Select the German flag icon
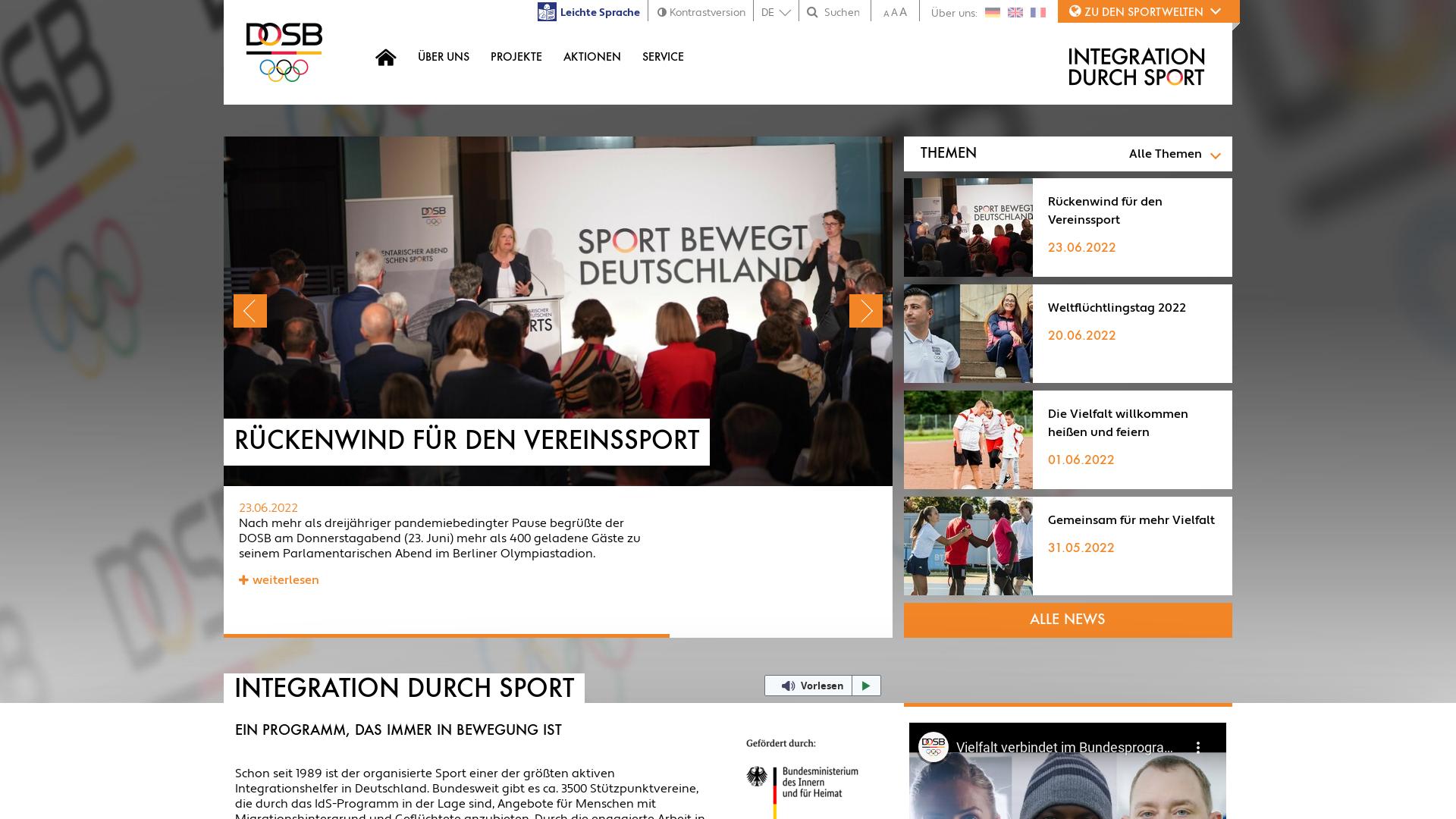Image resolution: width=1456 pixels, height=819 pixels. point(993,12)
